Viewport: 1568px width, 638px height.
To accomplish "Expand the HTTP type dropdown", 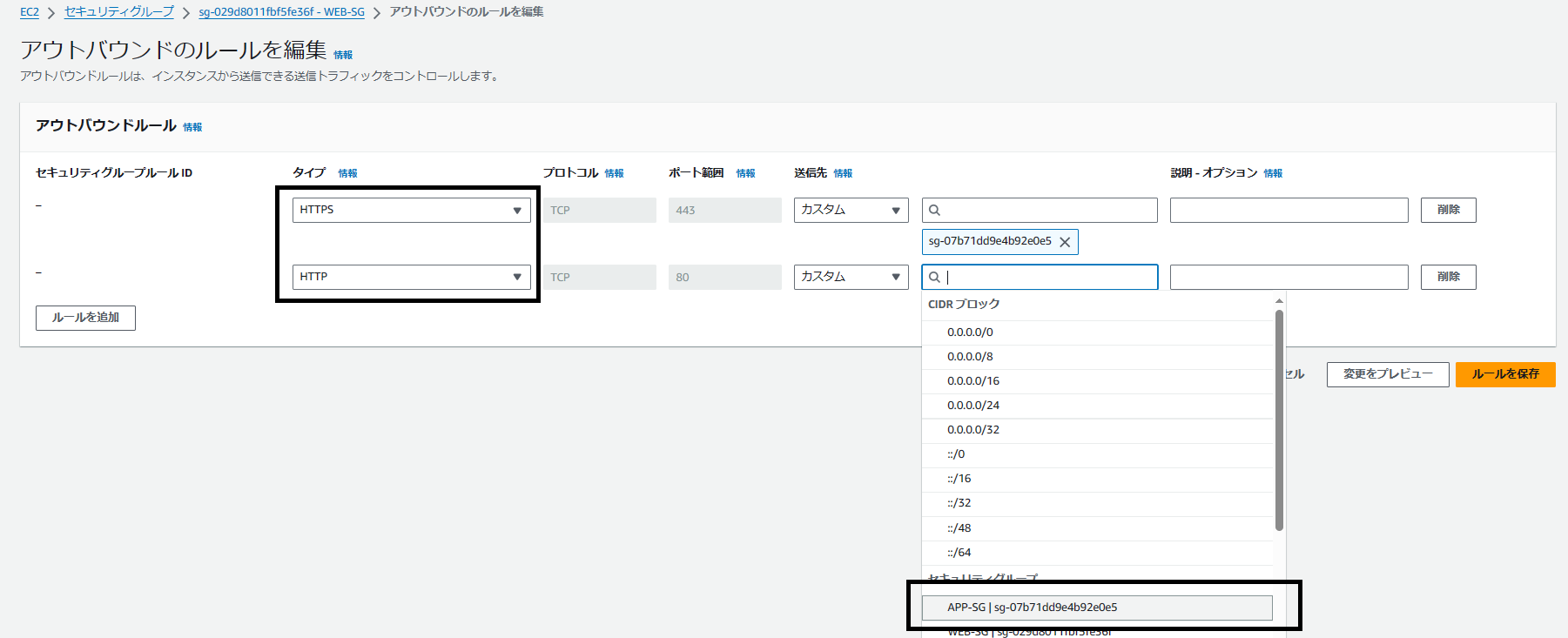I will 411,277.
